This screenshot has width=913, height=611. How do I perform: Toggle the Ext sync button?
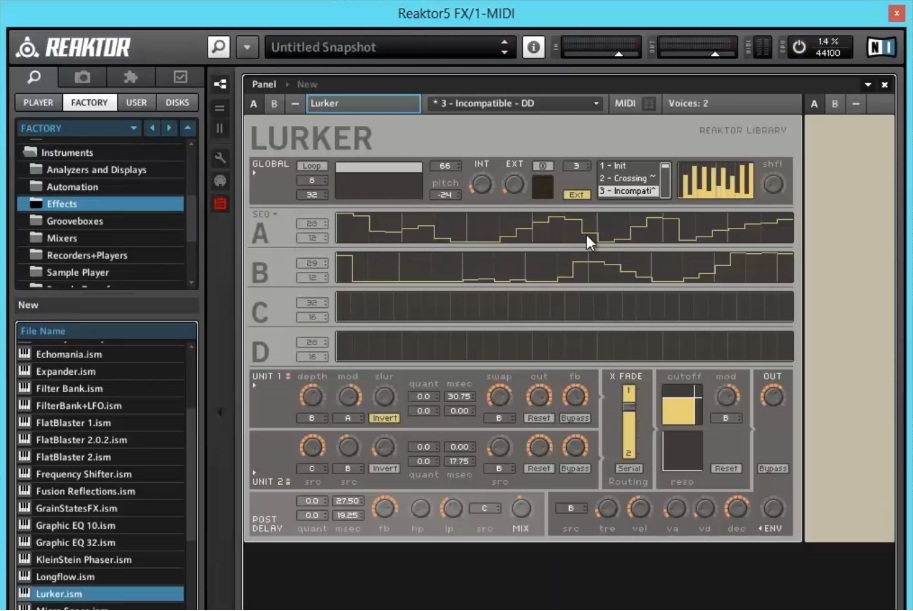coord(576,195)
